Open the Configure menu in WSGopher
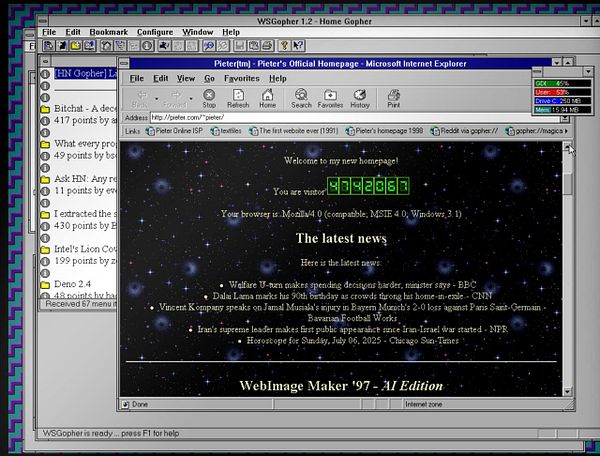The image size is (600, 456). point(155,32)
